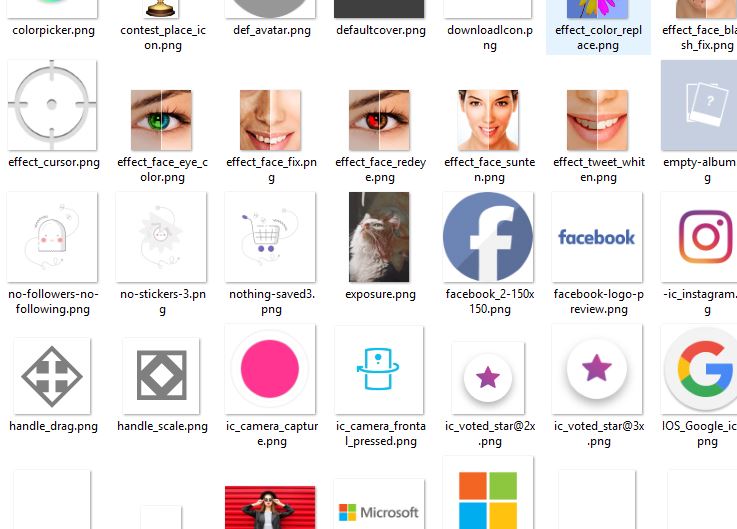This screenshot has height=529, width=737.
Task: Click the effect_face_sunten.png face thumbnail
Action: [488, 120]
